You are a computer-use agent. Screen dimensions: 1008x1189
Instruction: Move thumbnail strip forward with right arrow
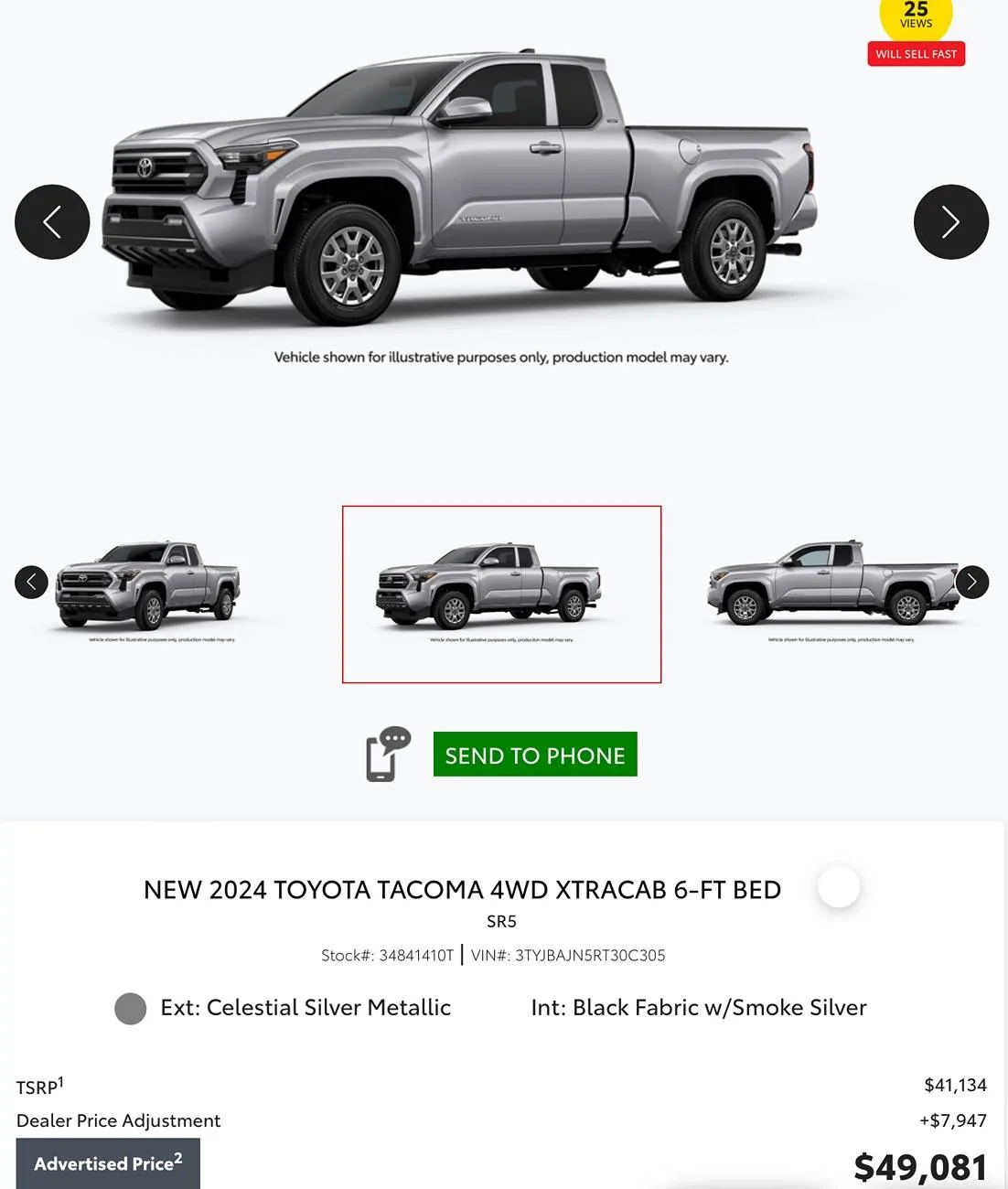click(972, 582)
